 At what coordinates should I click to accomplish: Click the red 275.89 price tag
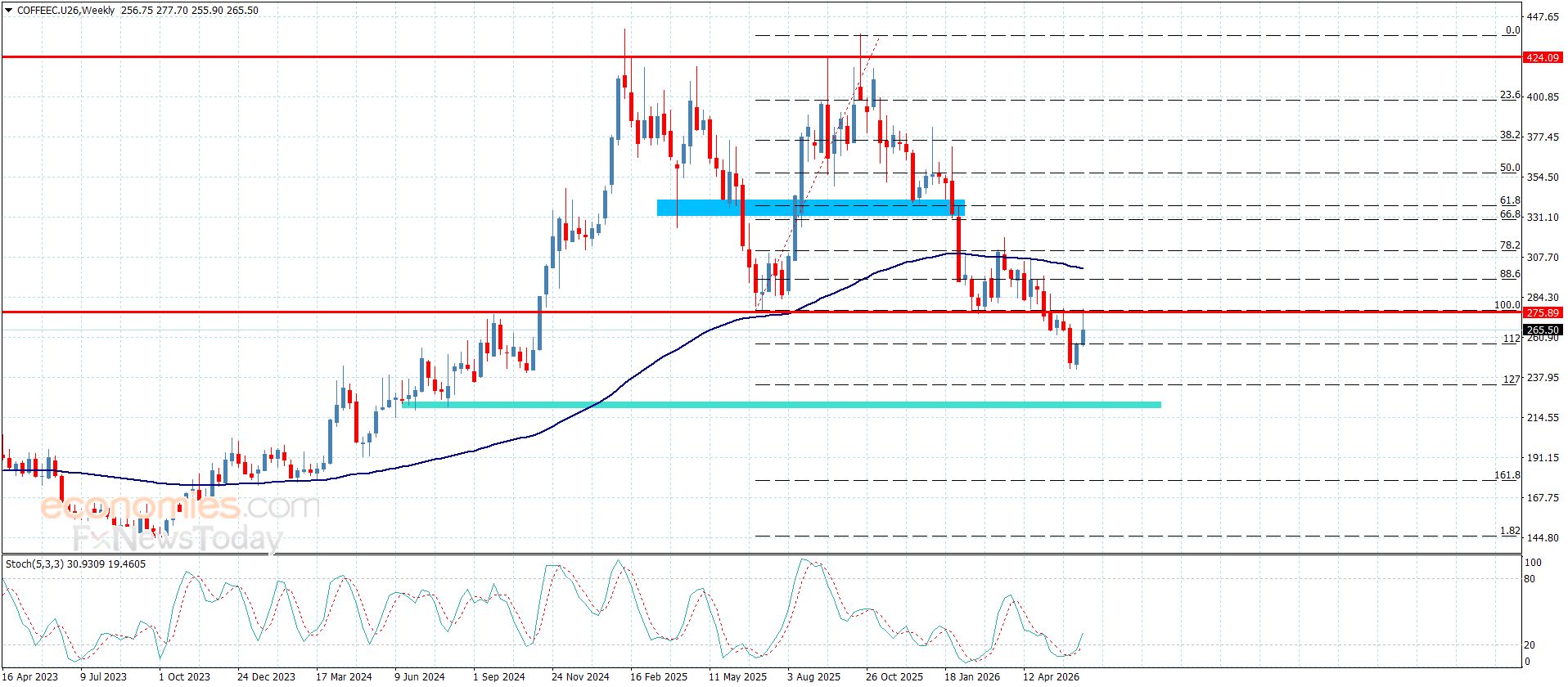coord(1542,312)
